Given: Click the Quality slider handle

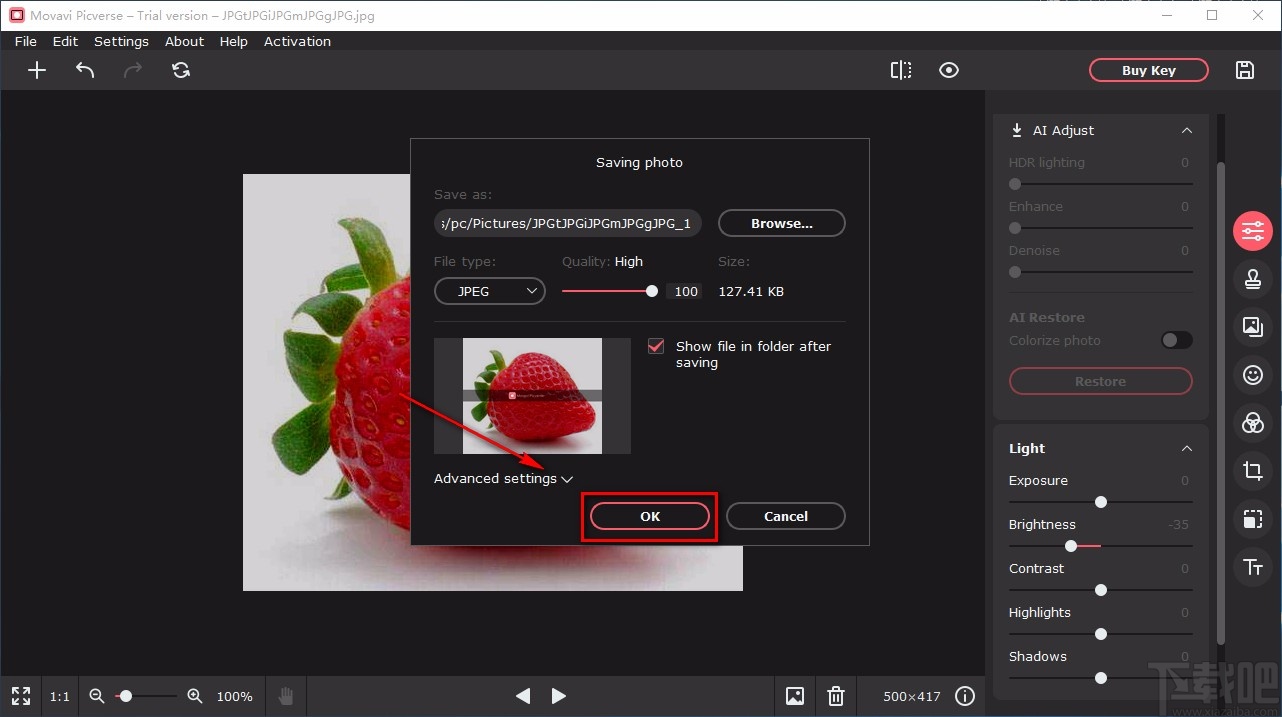Looking at the screenshot, I should pyautogui.click(x=652, y=291).
